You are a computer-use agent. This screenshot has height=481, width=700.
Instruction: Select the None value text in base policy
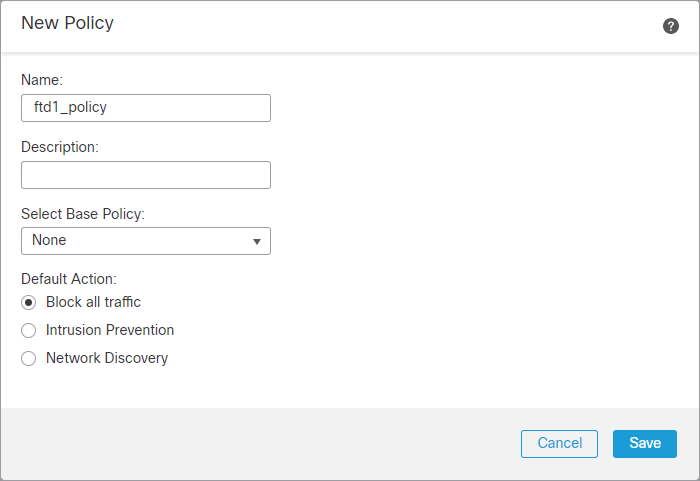pyautogui.click(x=49, y=240)
